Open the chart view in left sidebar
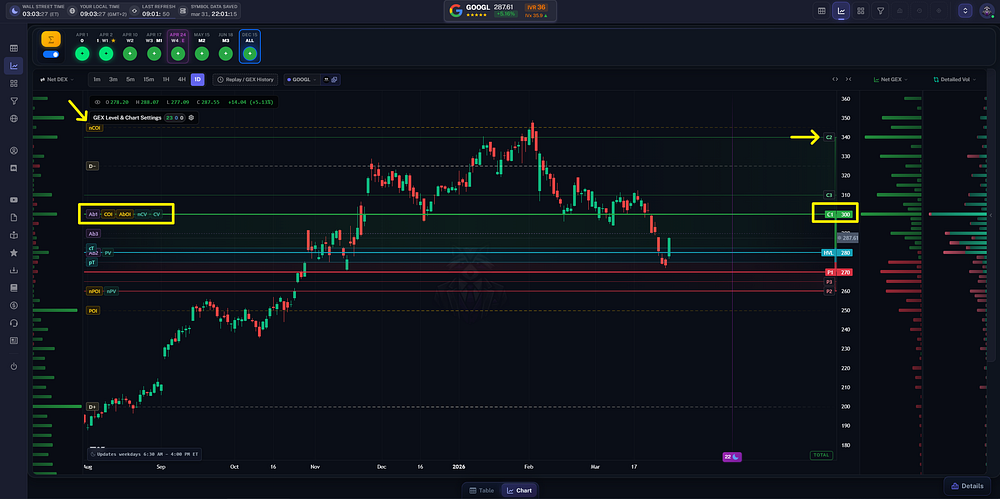The width and height of the screenshot is (1000, 499). pos(13,65)
